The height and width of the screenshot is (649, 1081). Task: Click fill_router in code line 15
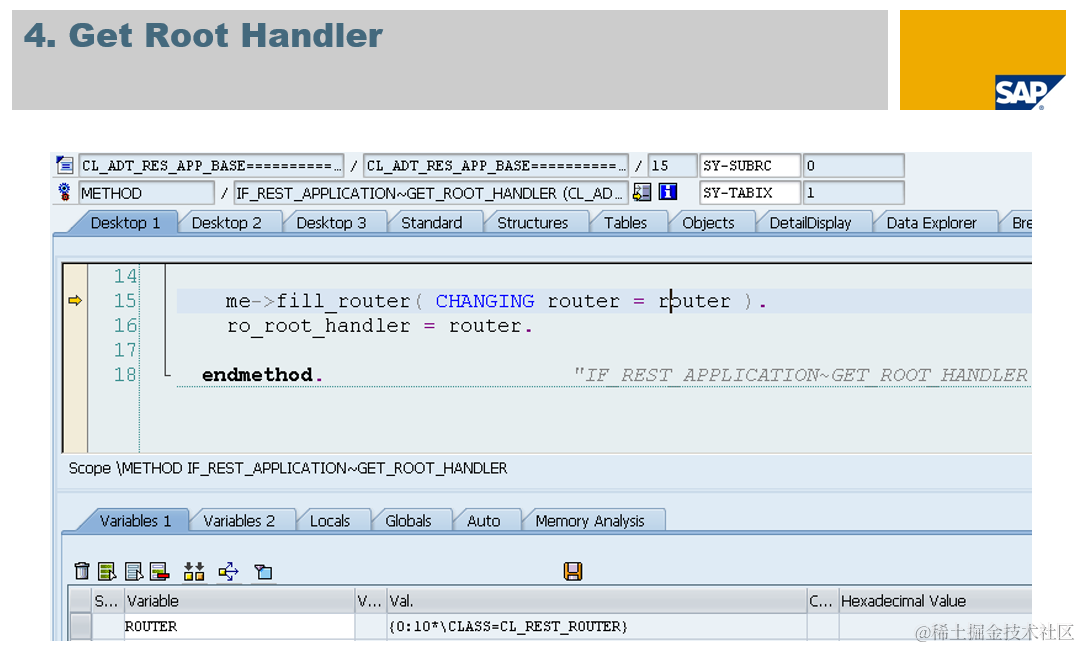coord(343,301)
